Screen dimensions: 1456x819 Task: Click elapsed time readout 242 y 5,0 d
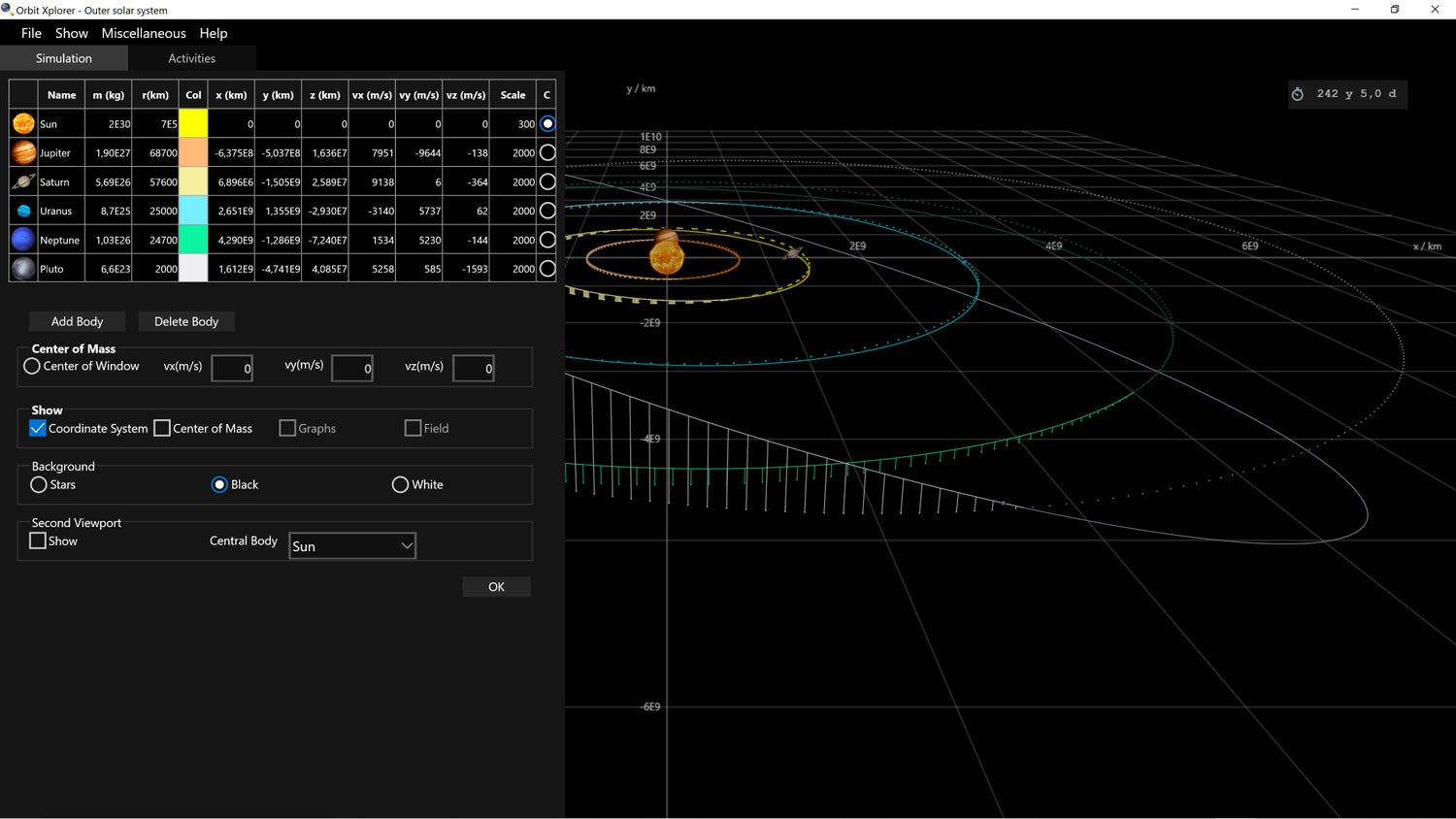click(x=1356, y=94)
